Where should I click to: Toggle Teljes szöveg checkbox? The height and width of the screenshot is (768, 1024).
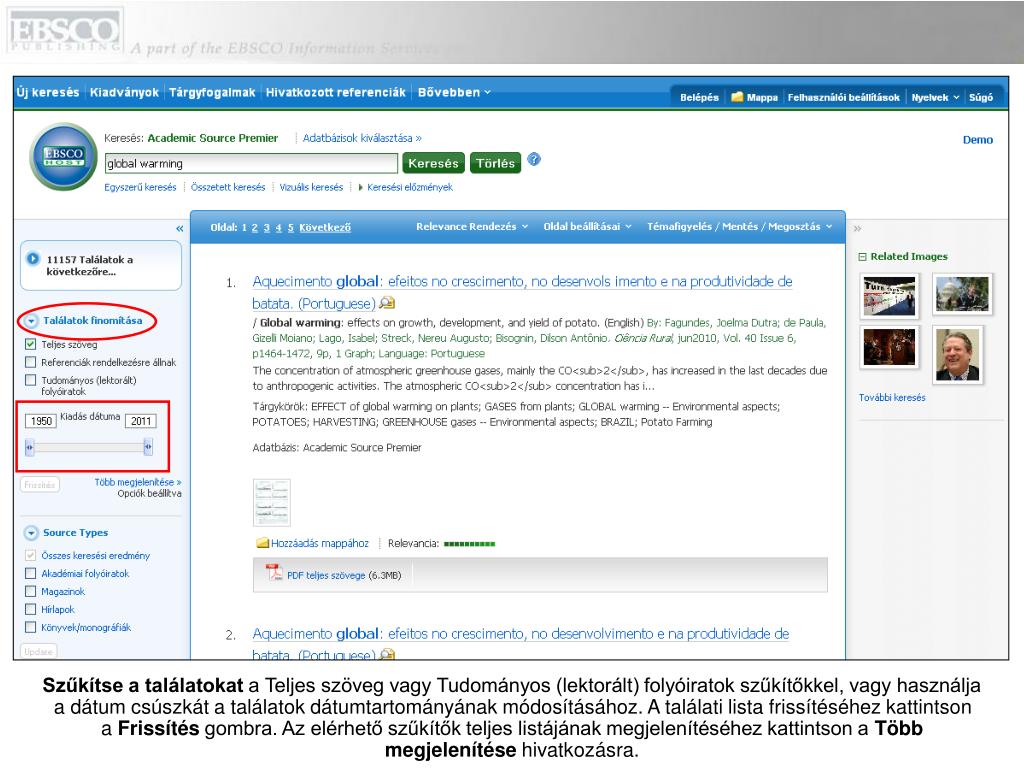(31, 344)
